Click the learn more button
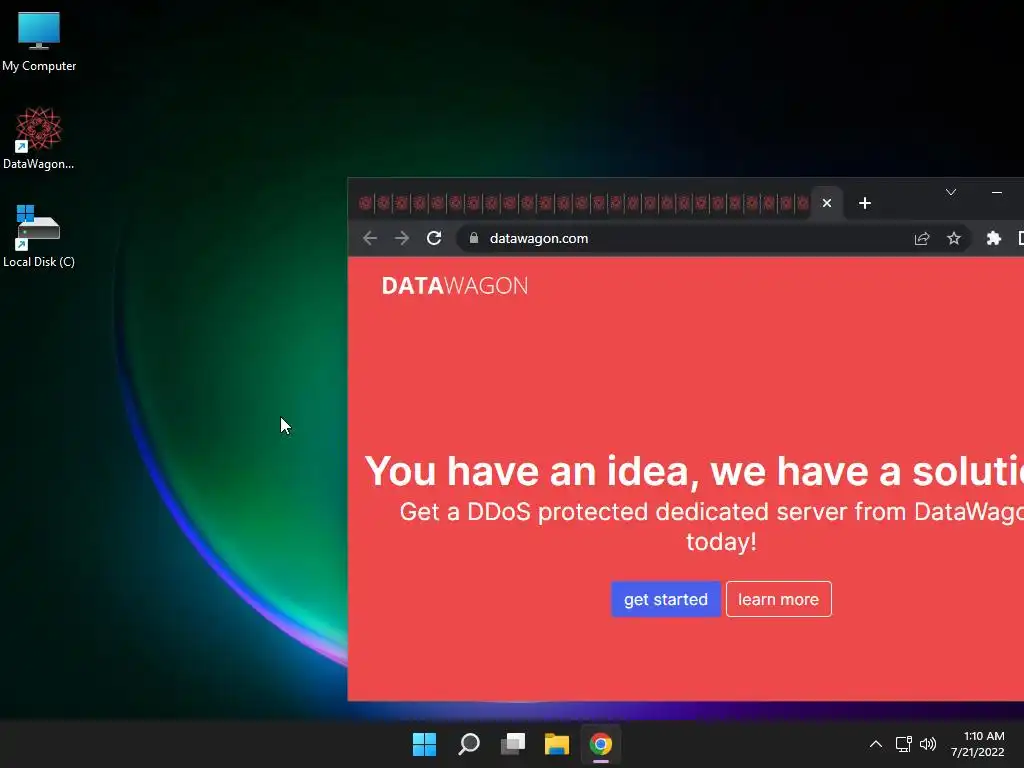The width and height of the screenshot is (1024, 768). 778,599
